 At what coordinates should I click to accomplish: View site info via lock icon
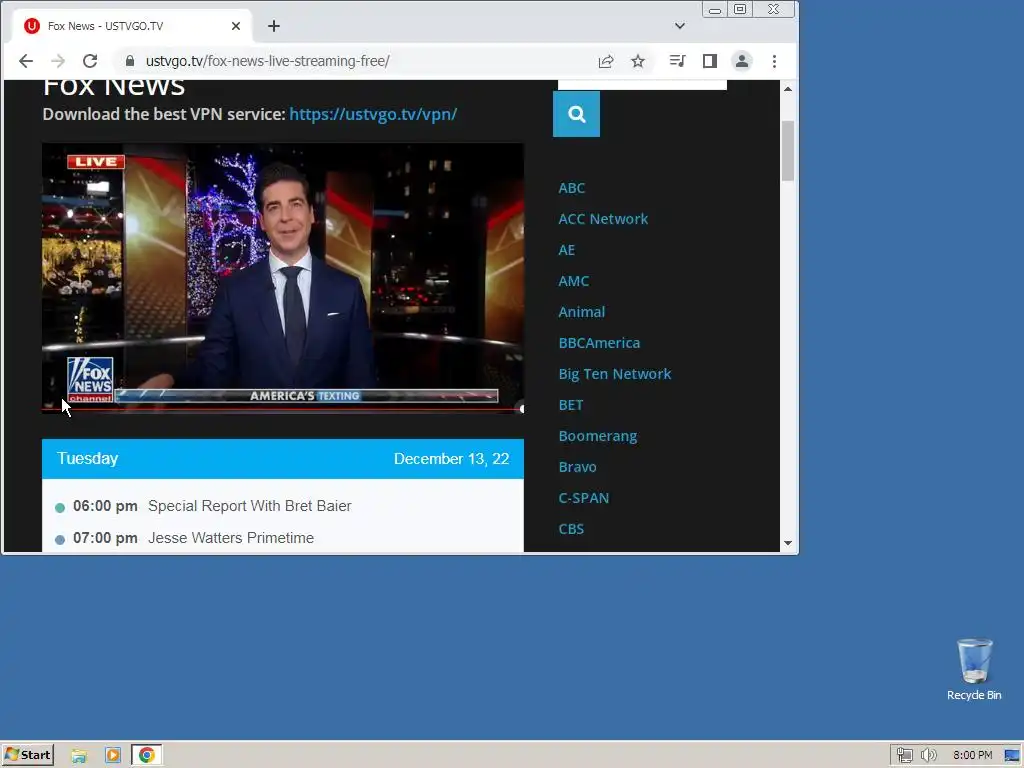click(129, 61)
